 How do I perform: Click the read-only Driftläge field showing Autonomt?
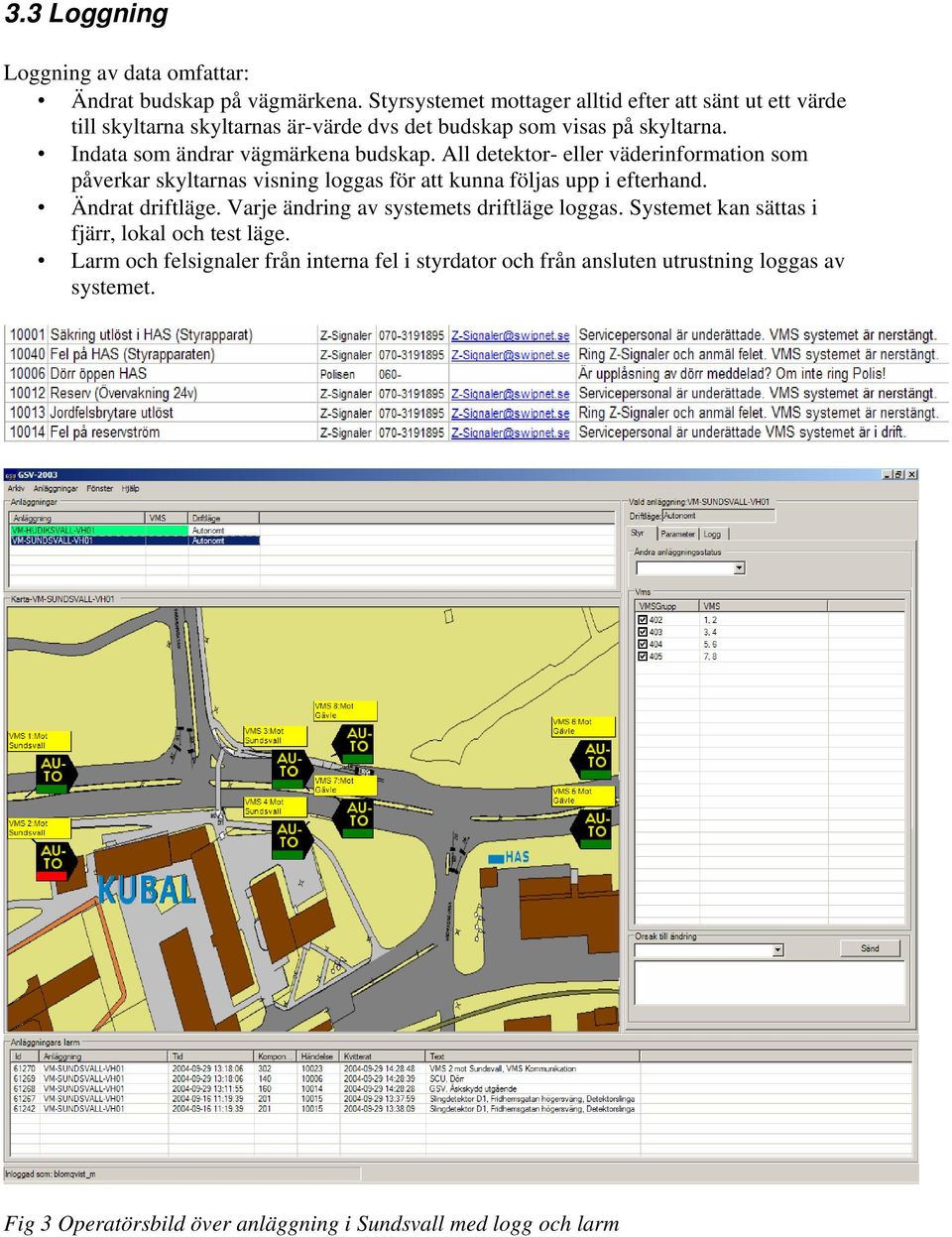[x=718, y=516]
